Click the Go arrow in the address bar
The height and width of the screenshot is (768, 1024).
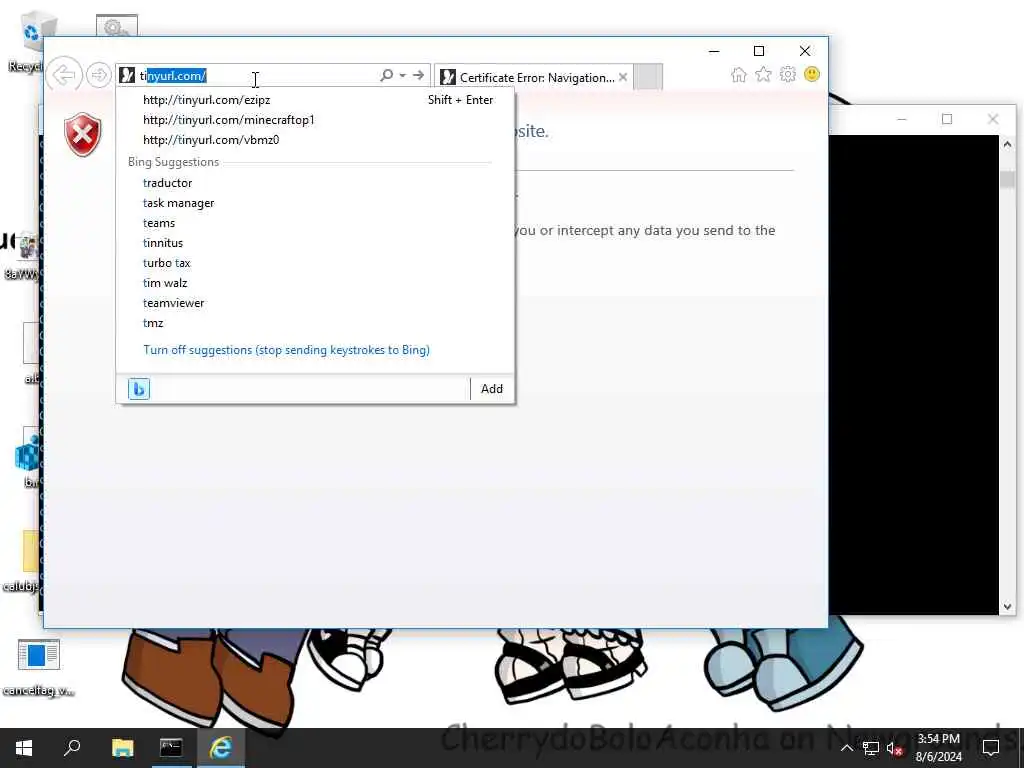coord(419,75)
